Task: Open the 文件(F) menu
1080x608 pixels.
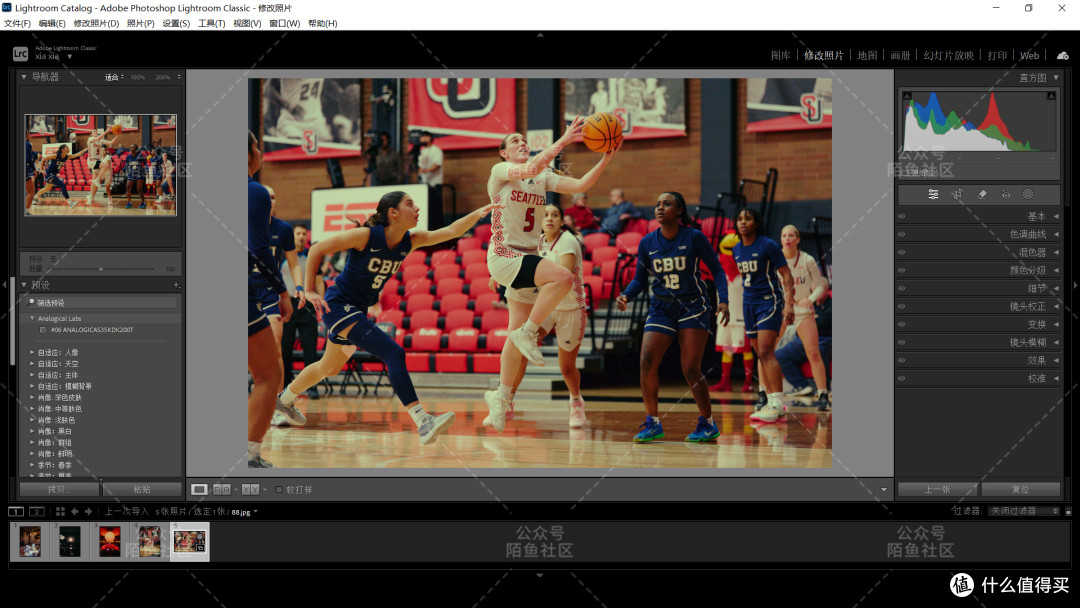Action: 17,23
